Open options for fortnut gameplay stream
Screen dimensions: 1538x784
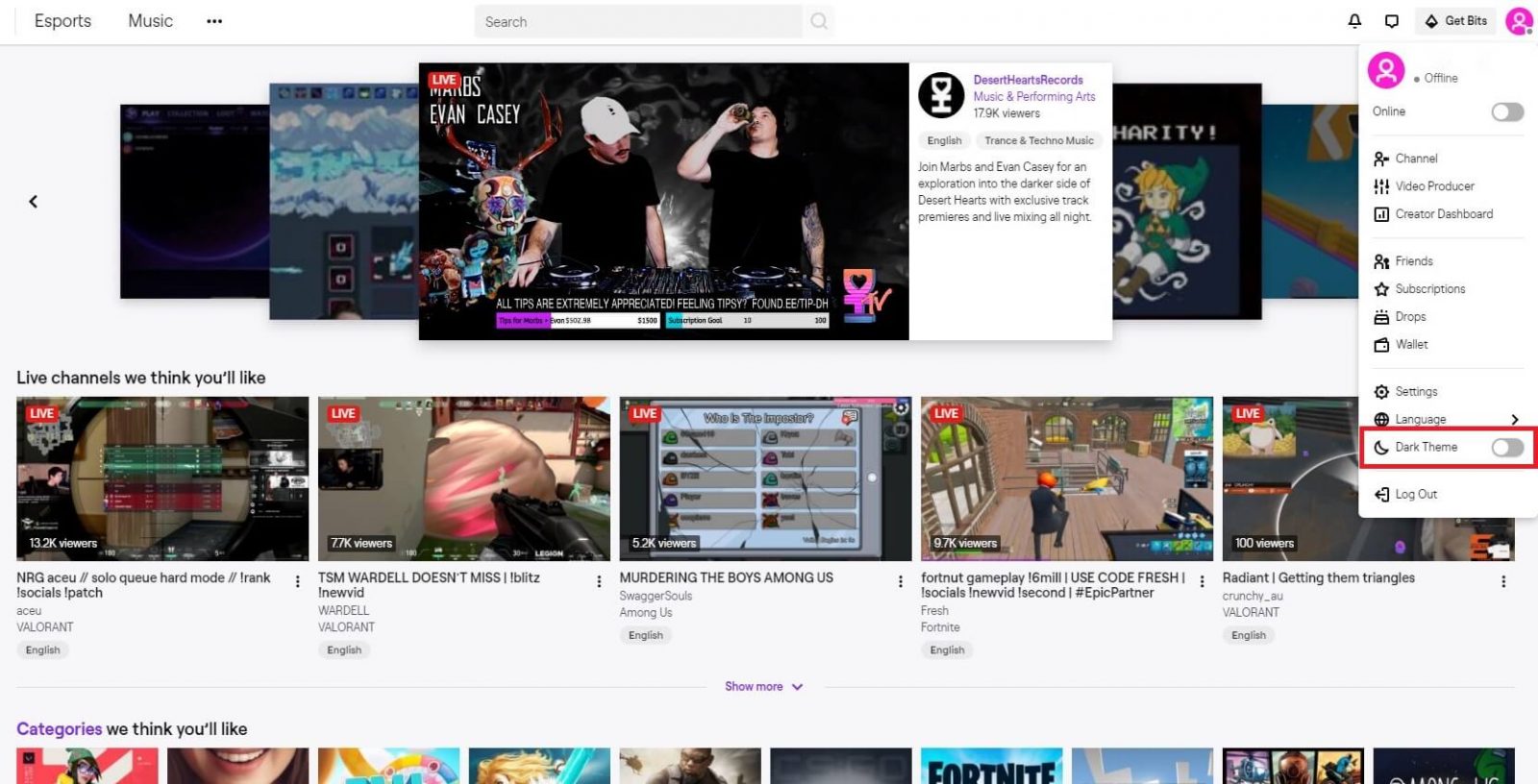pyautogui.click(x=1202, y=581)
